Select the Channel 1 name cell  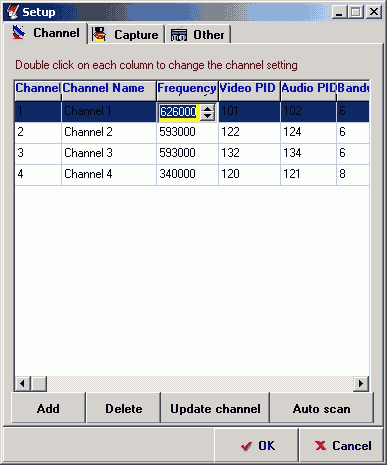(109, 111)
